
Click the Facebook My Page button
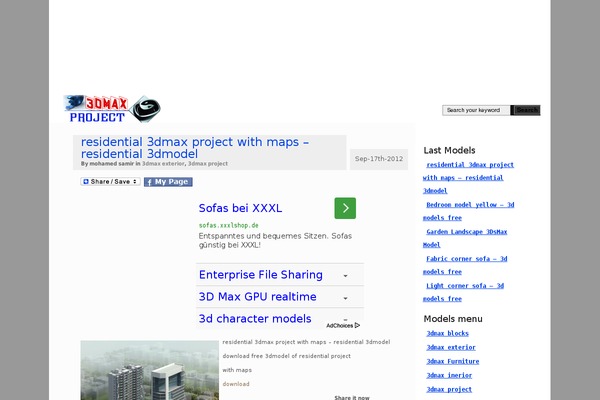click(x=168, y=182)
